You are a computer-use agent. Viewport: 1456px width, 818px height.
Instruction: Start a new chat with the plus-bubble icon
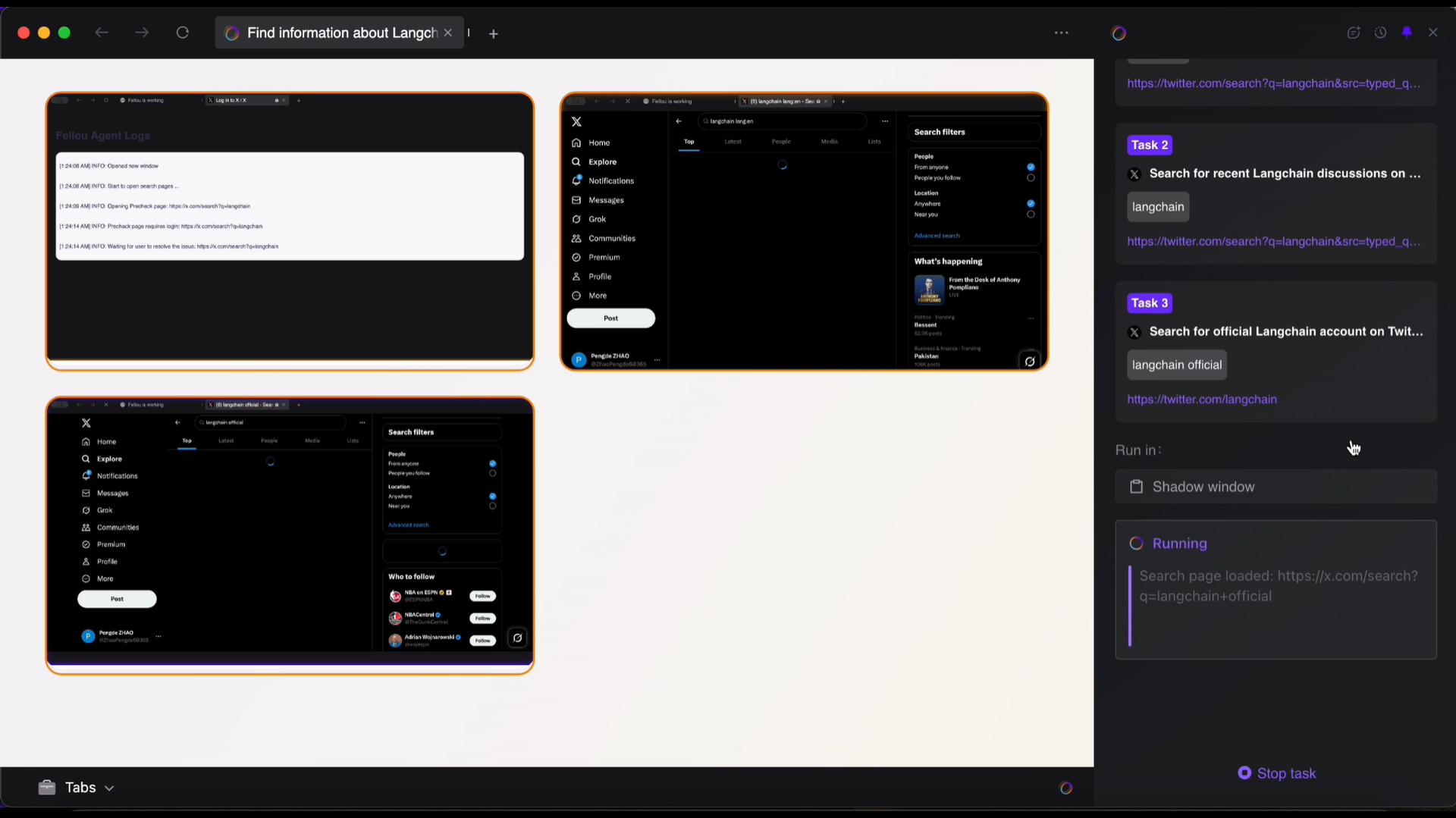click(x=1354, y=33)
